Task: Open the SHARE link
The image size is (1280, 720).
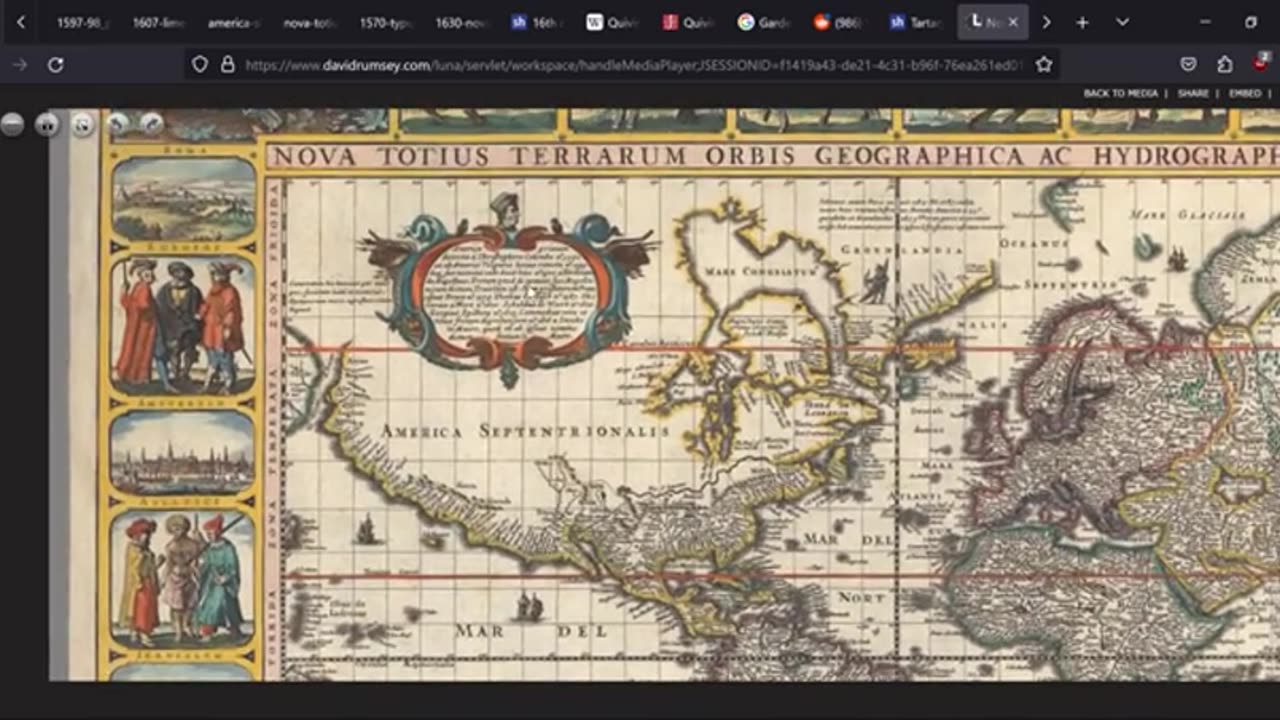Action: click(1193, 93)
